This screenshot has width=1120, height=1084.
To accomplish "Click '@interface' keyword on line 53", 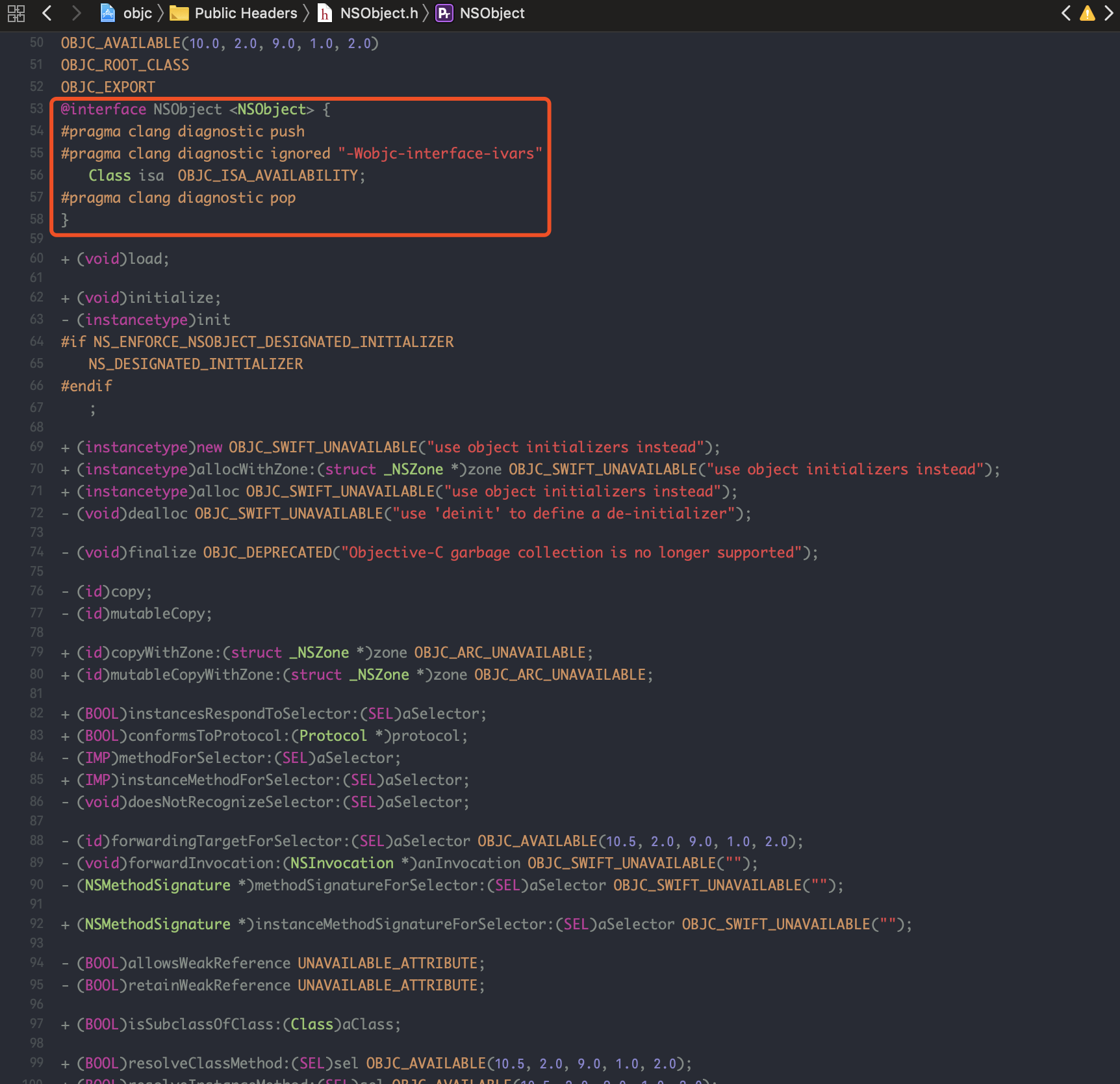I will click(x=103, y=109).
